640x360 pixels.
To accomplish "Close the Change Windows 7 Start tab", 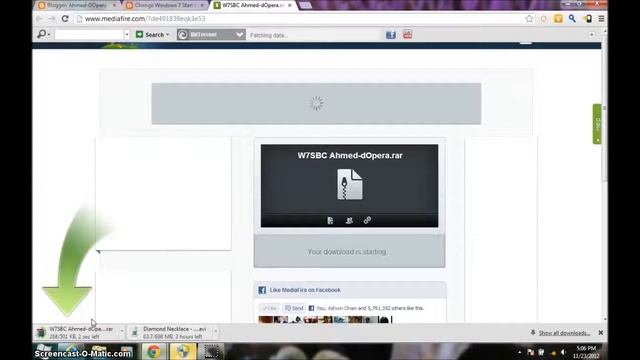I will 202,5.
